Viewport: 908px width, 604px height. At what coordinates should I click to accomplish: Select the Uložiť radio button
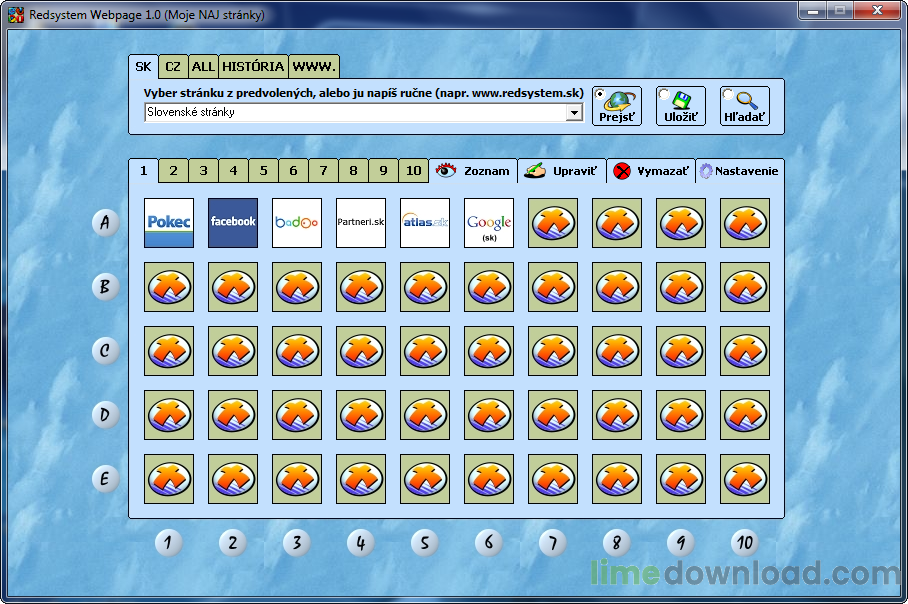click(x=664, y=94)
